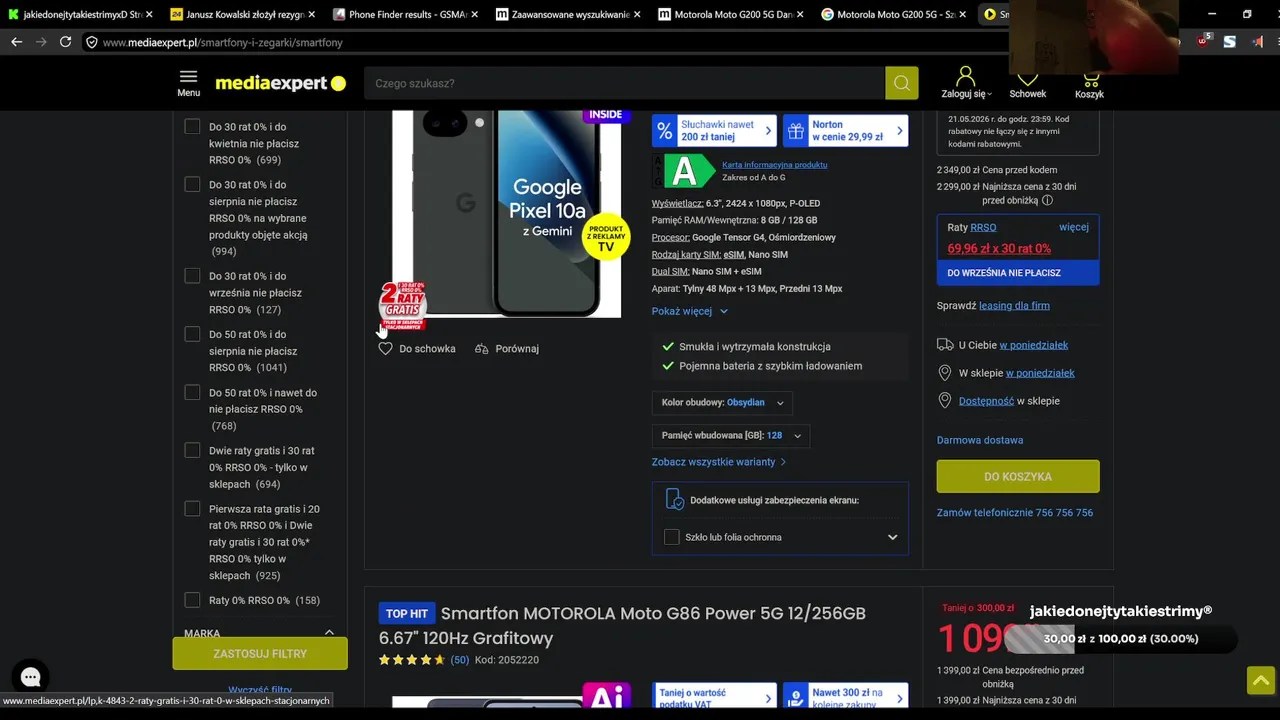This screenshot has width=1280, height=720.
Task: Click the search magnifier button
Action: coord(901,83)
